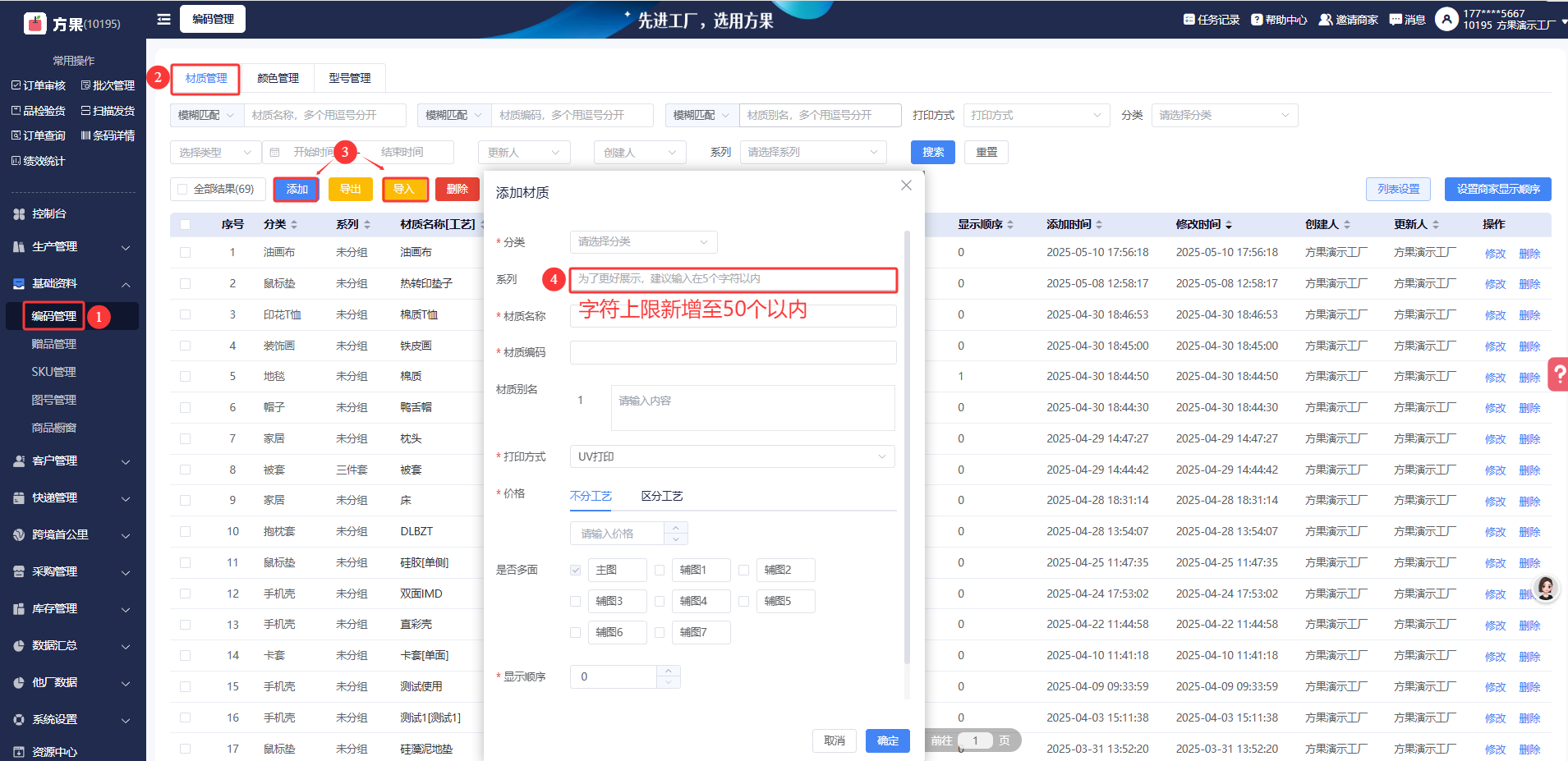Image resolution: width=1568 pixels, height=761 pixels.
Task: Click the 控制台 dashboard icon
Action: point(19,214)
